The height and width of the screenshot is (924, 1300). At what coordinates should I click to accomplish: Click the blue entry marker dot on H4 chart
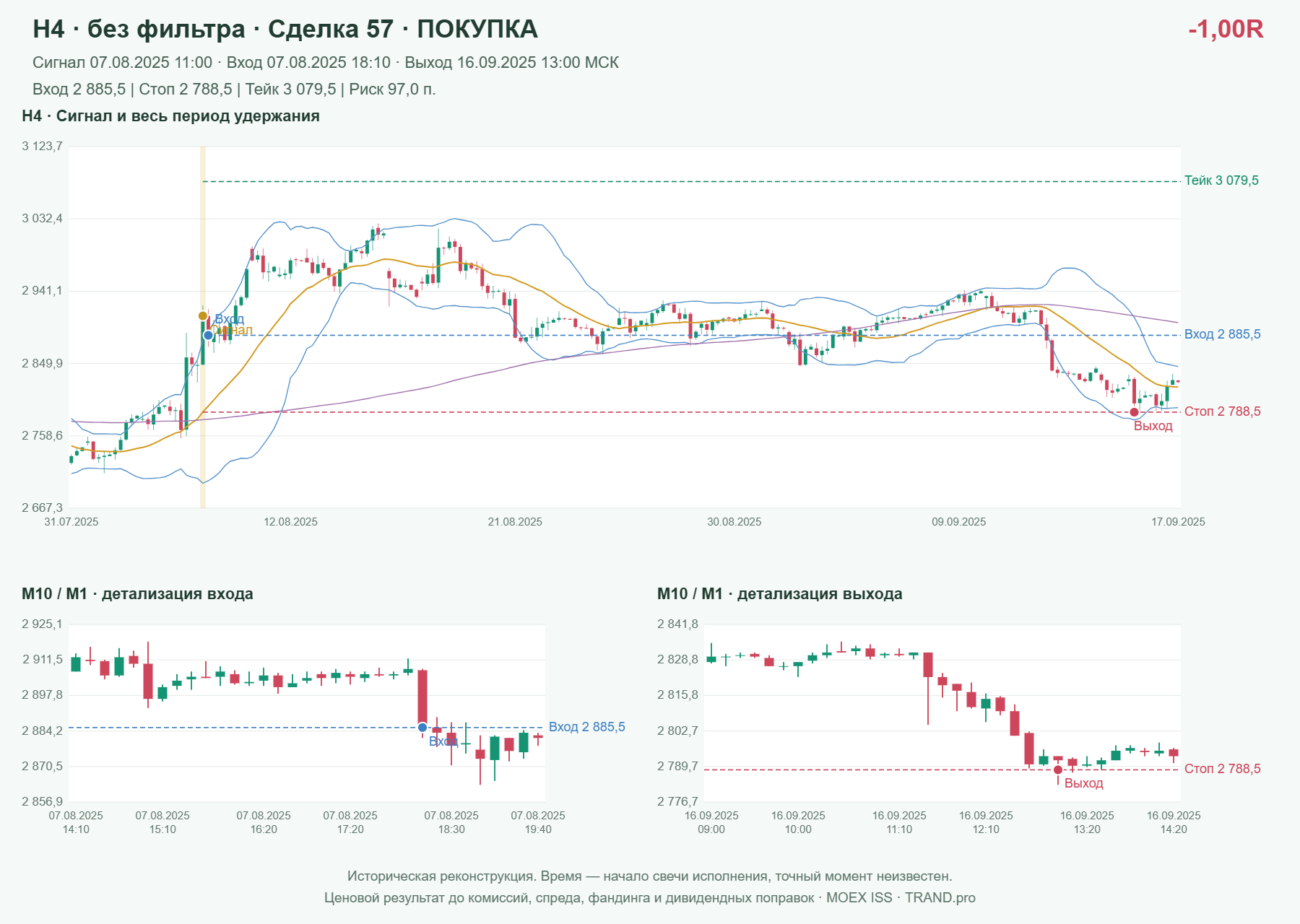[x=208, y=335]
